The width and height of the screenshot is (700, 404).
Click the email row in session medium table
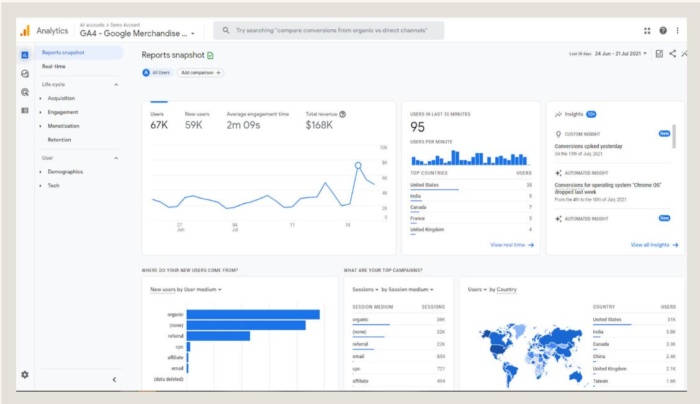point(398,357)
